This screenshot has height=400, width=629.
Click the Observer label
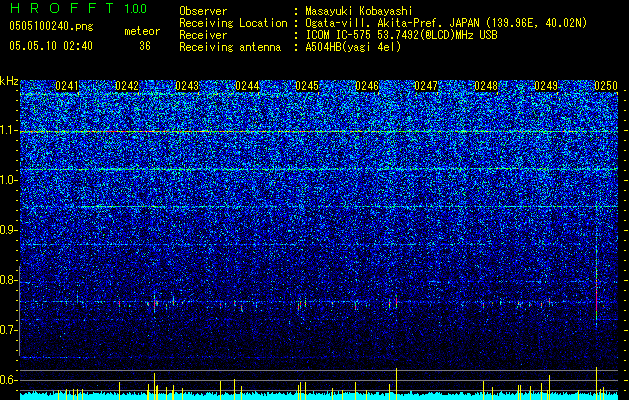(203, 11)
